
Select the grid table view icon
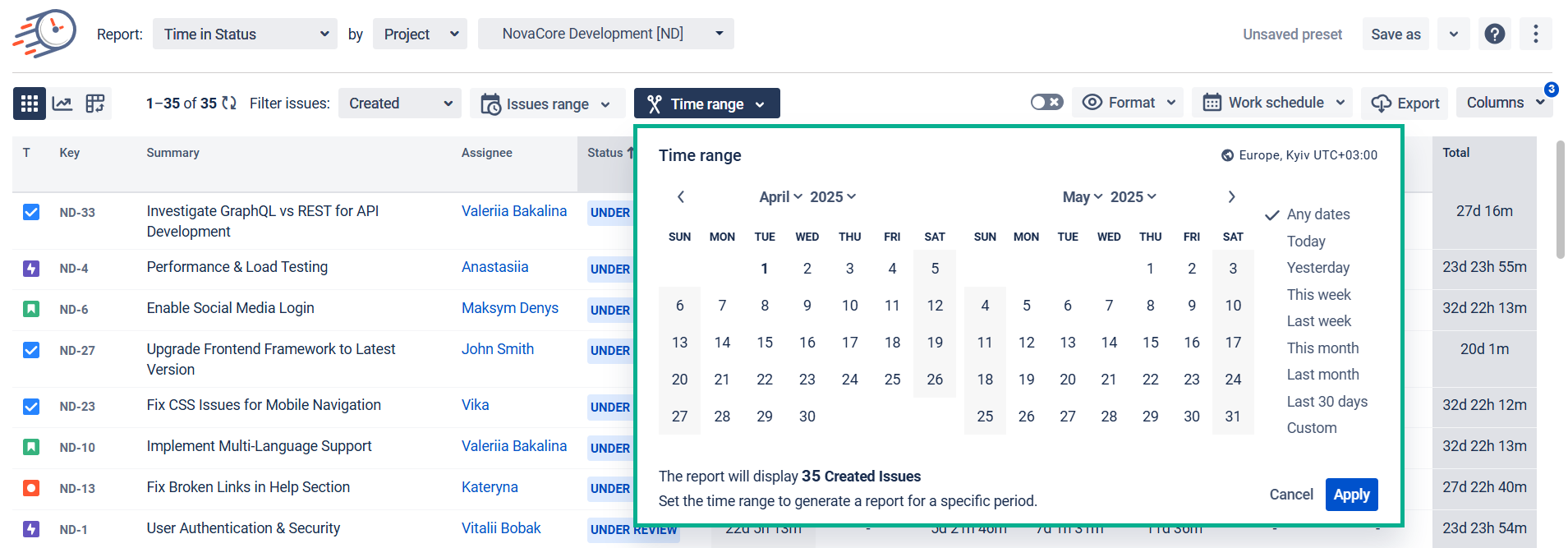30,104
